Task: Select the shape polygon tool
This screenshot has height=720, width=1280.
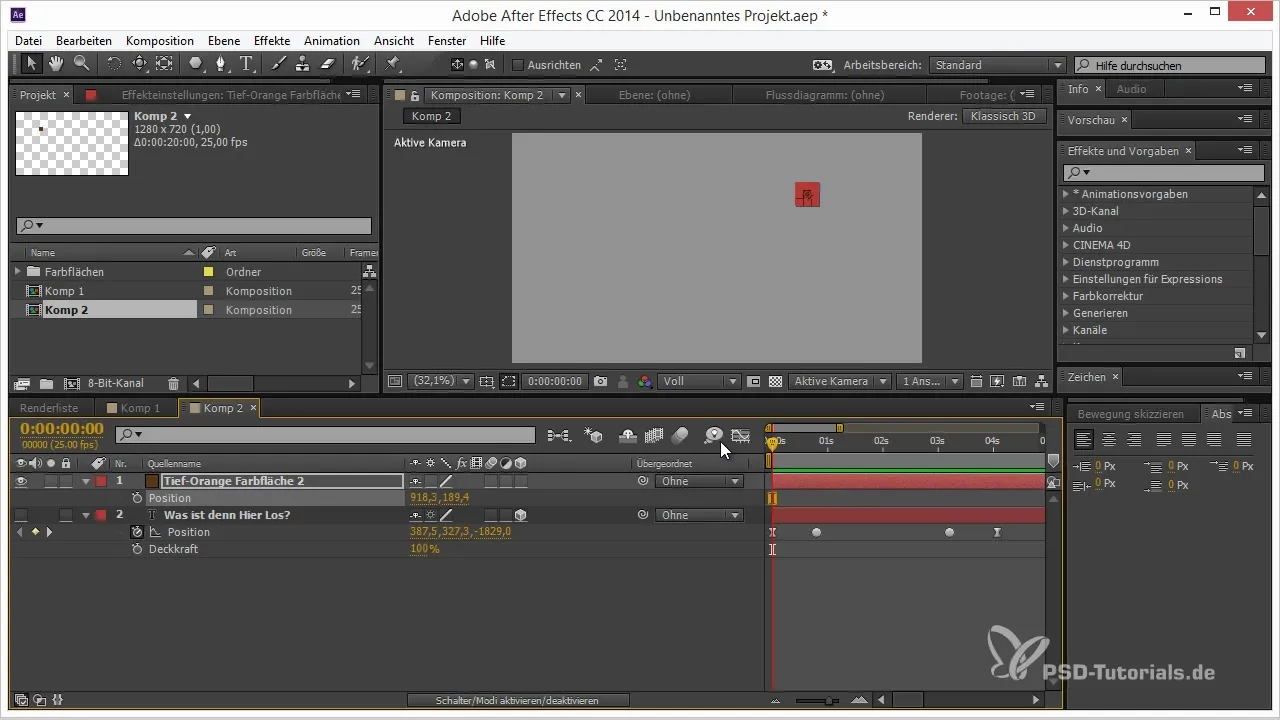Action: pyautogui.click(x=196, y=64)
